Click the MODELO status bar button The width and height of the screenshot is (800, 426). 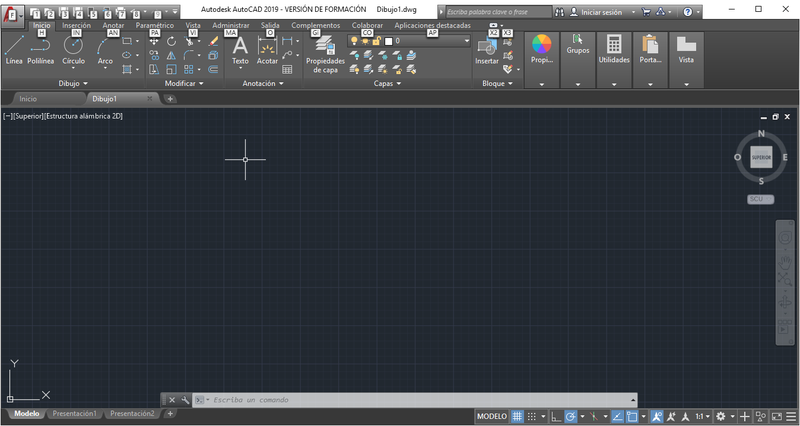tap(491, 416)
